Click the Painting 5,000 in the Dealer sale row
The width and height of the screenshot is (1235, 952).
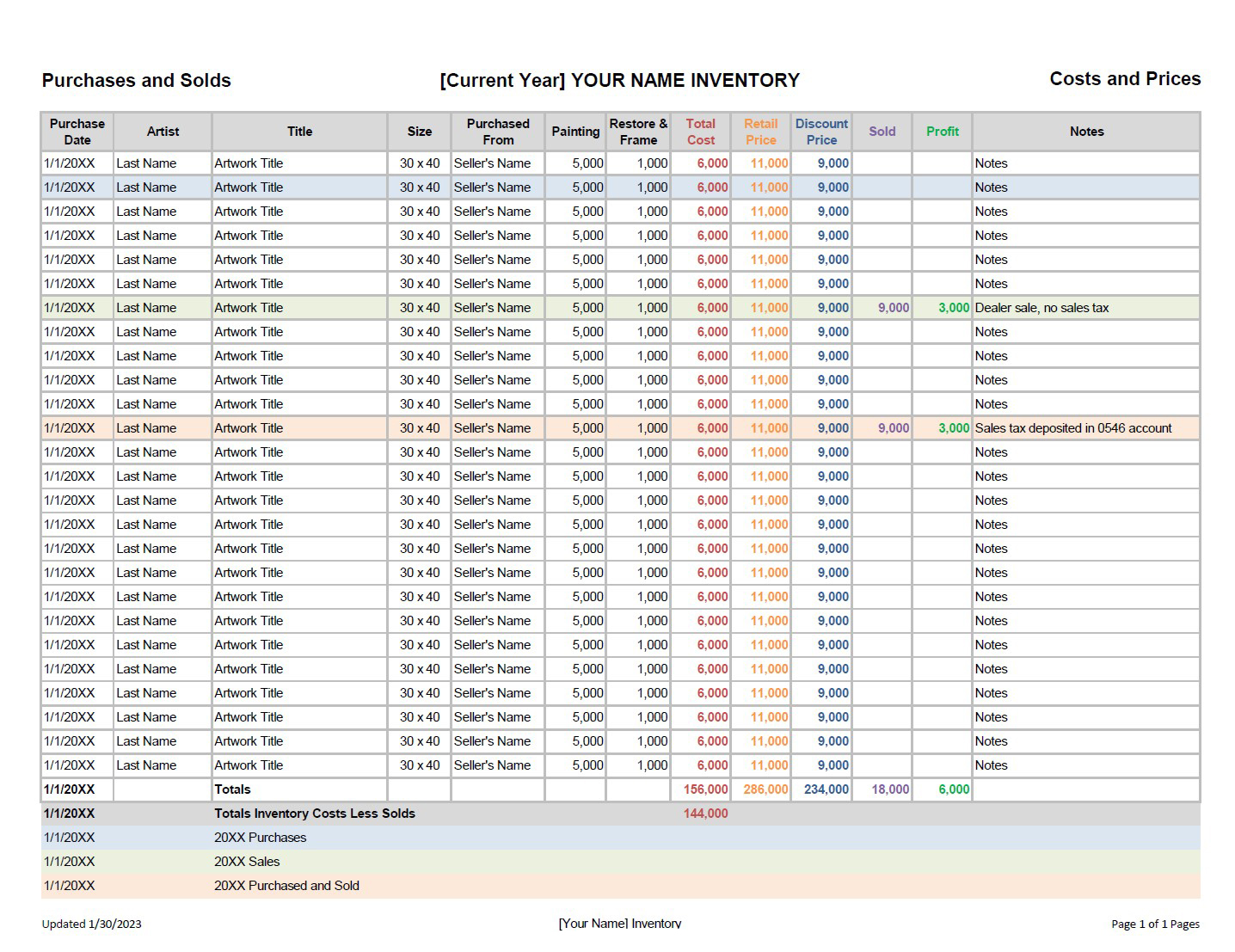pyautogui.click(x=587, y=308)
